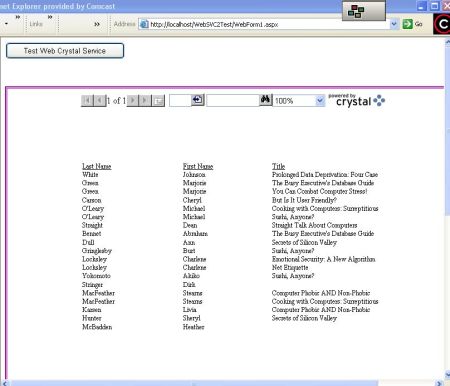Click the Last Name column header
Viewport: 450px width, 386px height.
[x=97, y=166]
